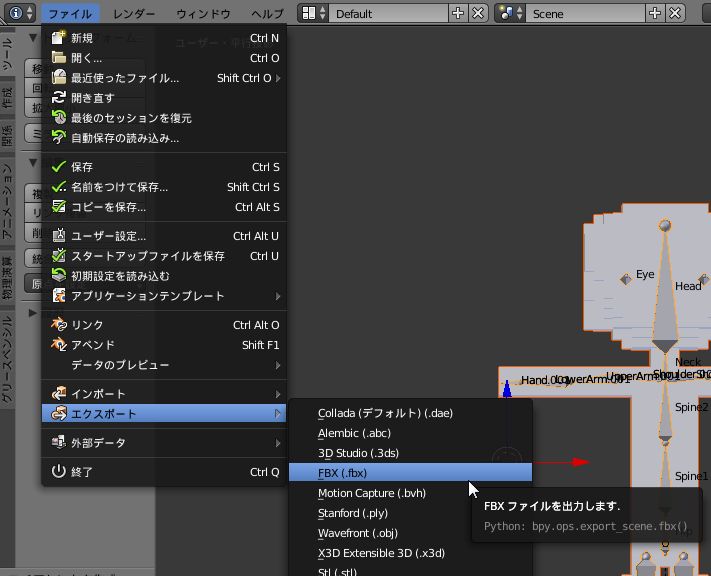This screenshot has width=711, height=576.
Task: Expand the External Data submenu arrow
Action: pyautogui.click(x=278, y=443)
